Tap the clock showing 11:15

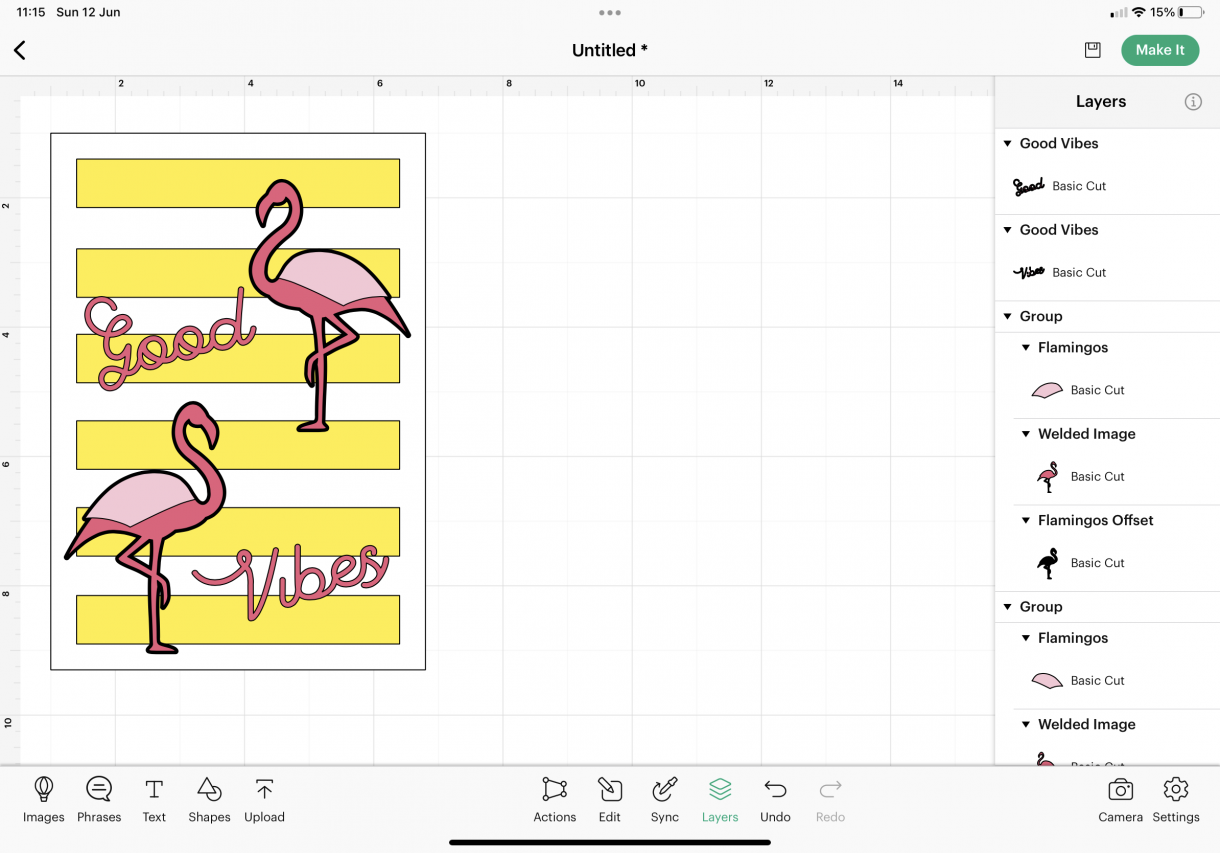point(31,12)
